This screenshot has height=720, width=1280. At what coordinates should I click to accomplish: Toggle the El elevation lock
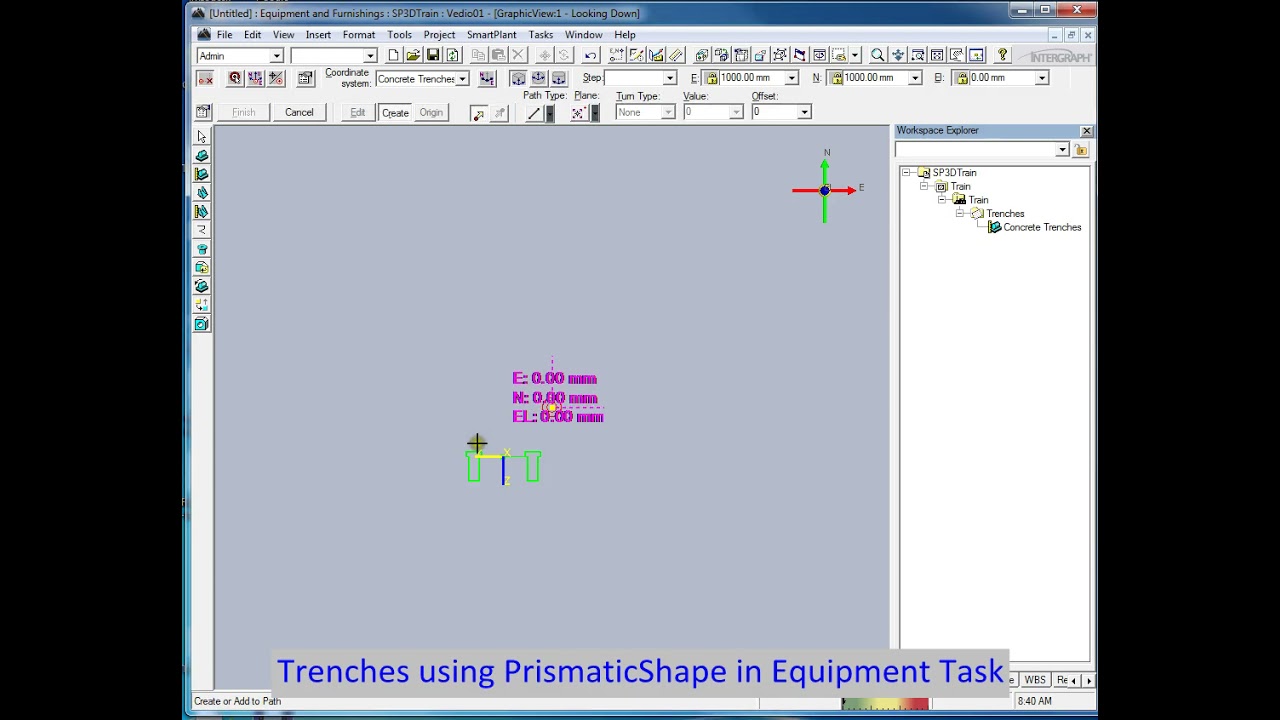click(961, 78)
